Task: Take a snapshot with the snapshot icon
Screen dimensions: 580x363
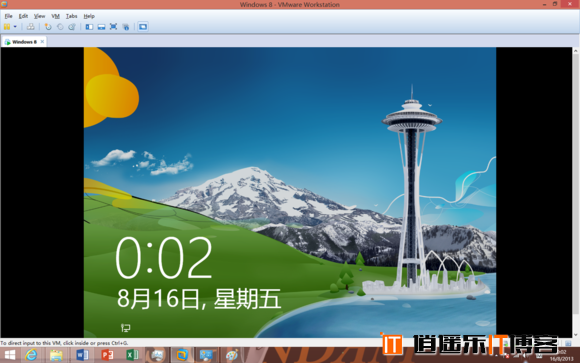Action: (48, 27)
